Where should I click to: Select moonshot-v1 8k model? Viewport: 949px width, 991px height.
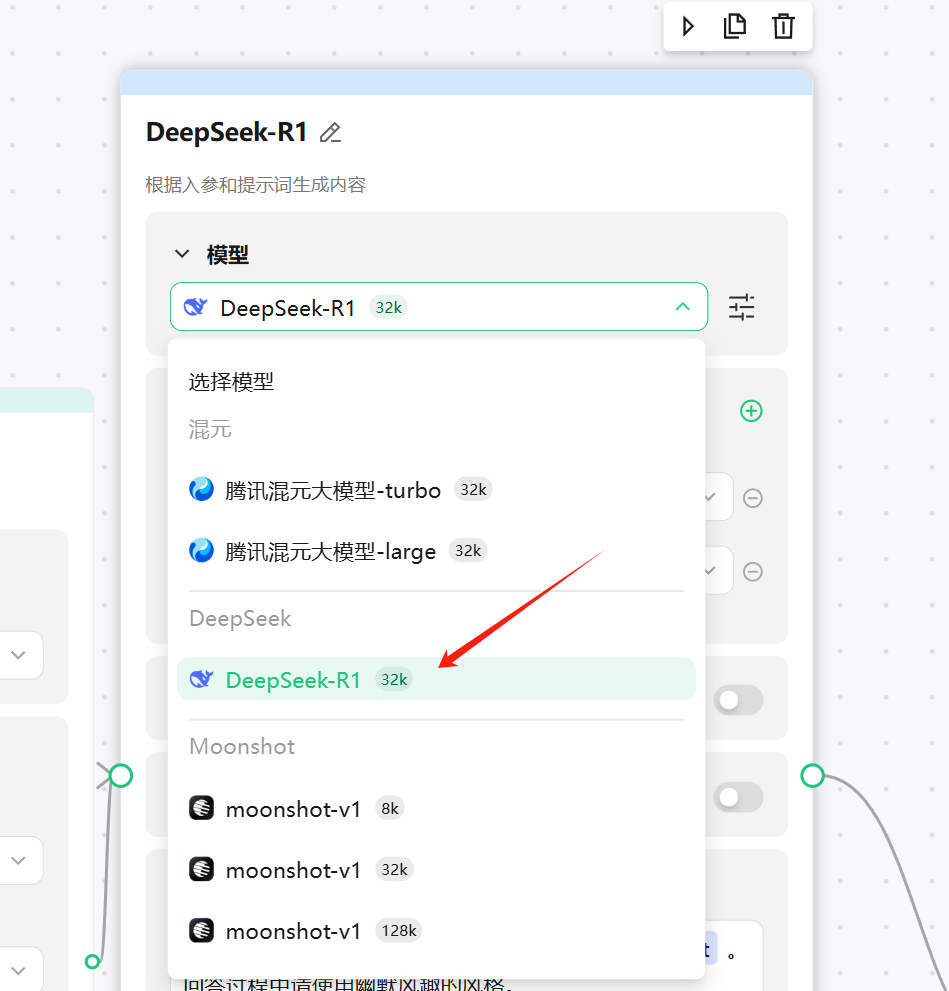click(x=436, y=809)
